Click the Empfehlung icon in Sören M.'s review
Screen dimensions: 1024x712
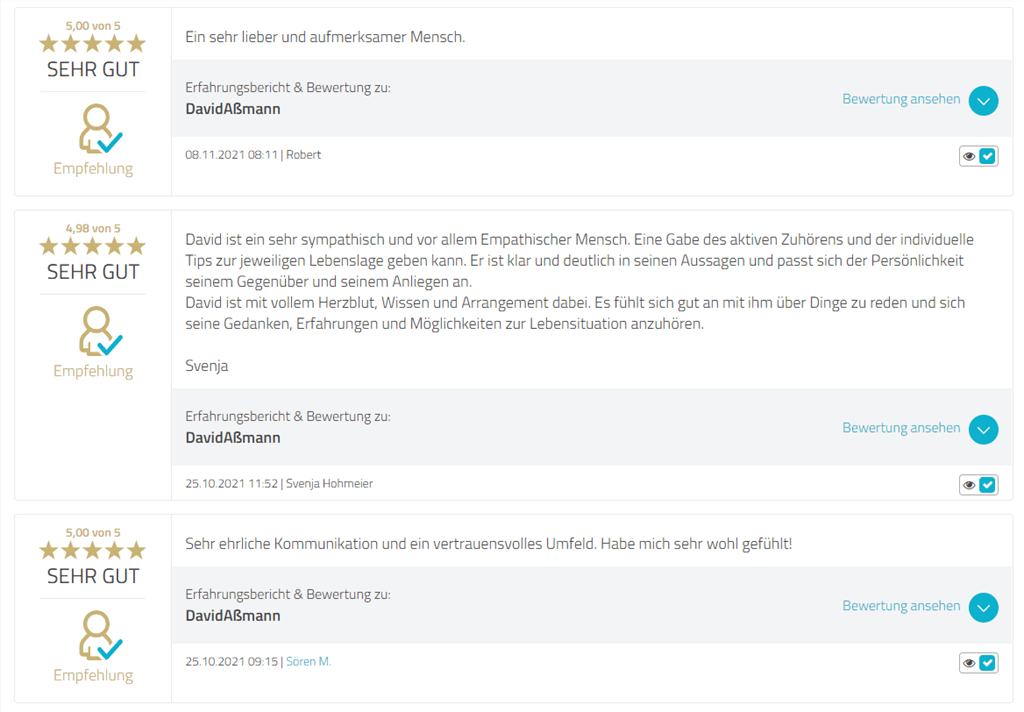pyautogui.click(x=99, y=636)
